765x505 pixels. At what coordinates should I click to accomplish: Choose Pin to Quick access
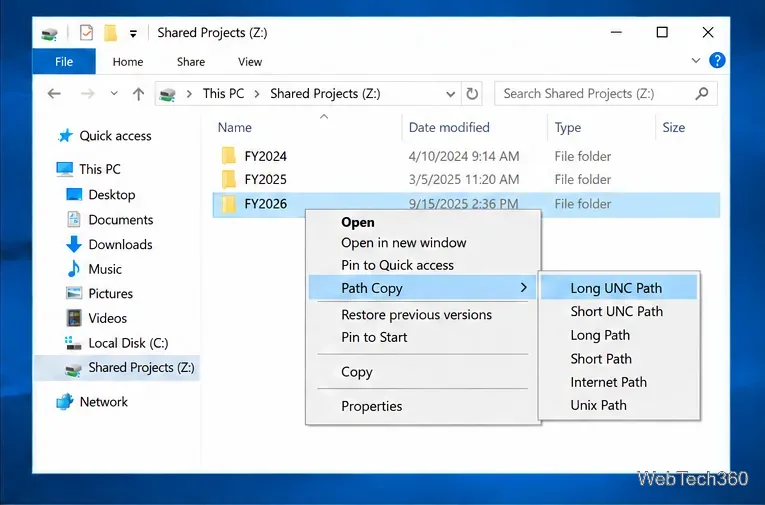pyautogui.click(x=397, y=265)
